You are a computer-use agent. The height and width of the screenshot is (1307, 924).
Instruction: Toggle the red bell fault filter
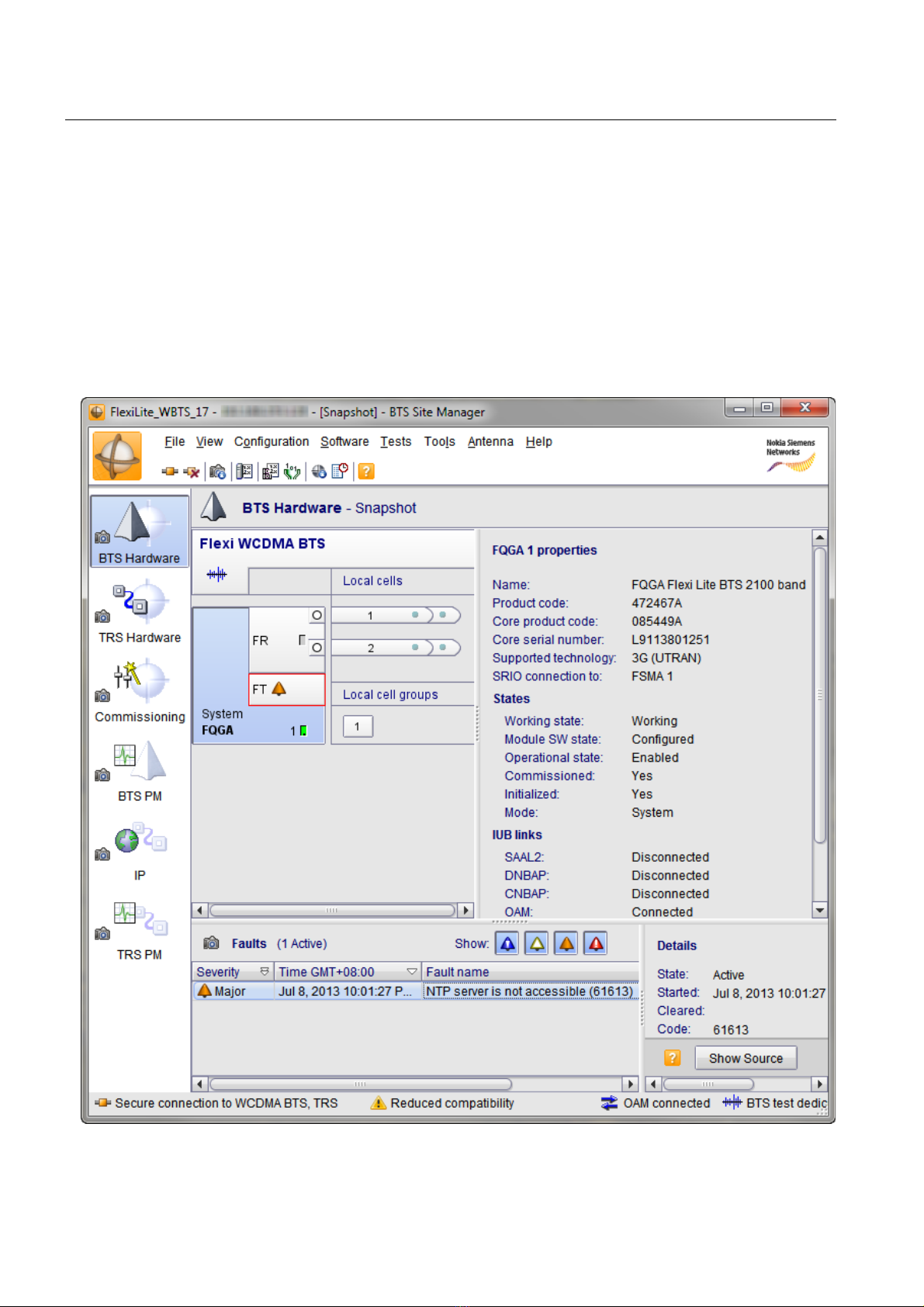[596, 943]
